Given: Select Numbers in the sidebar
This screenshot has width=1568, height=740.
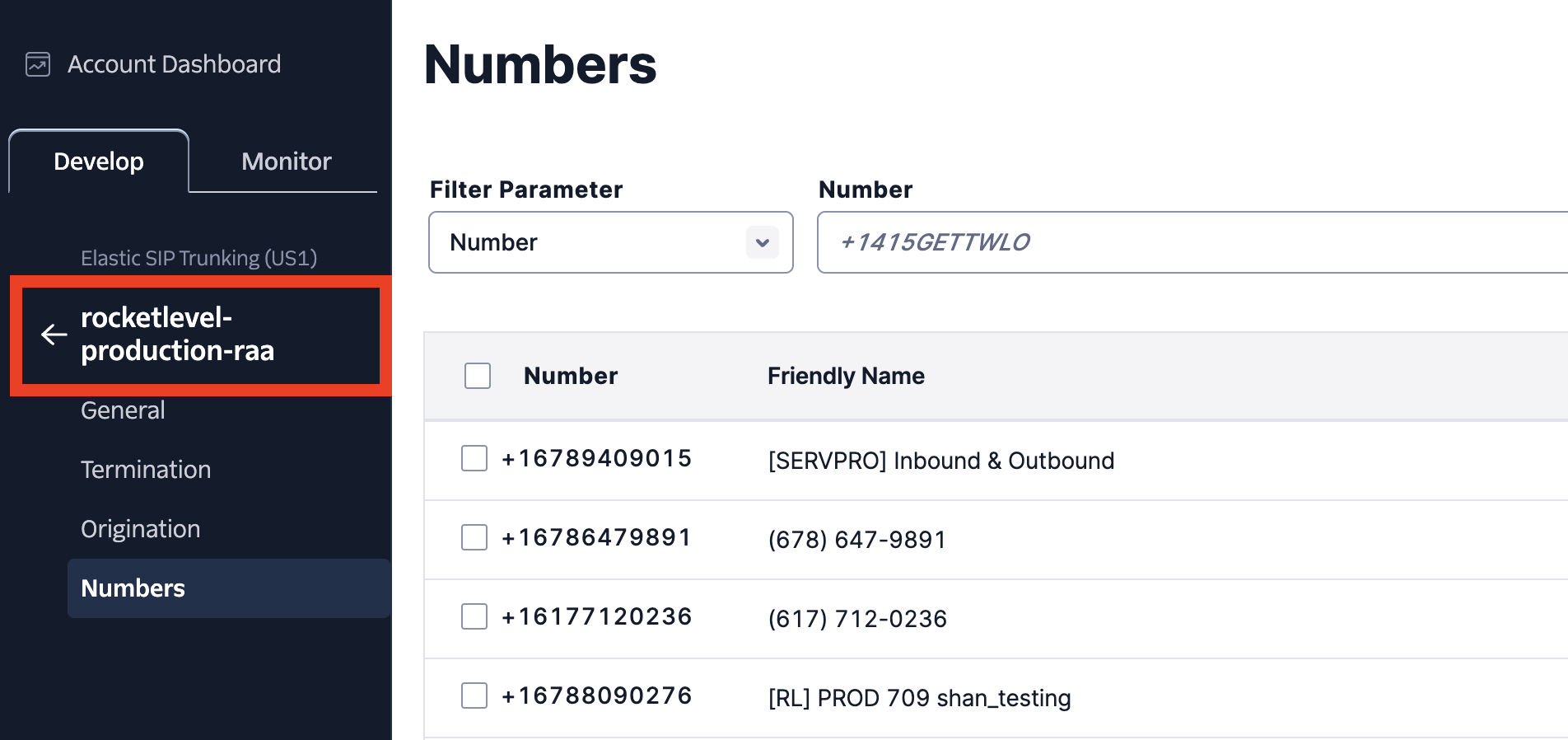Looking at the screenshot, I should [x=133, y=588].
